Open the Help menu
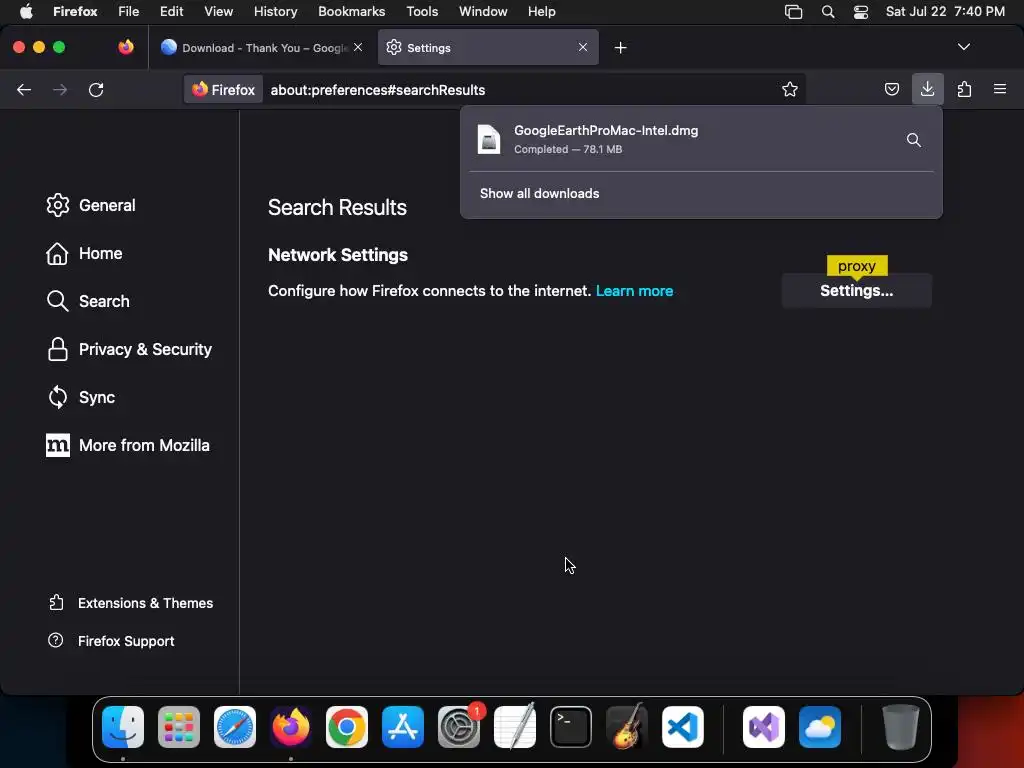 point(541,12)
